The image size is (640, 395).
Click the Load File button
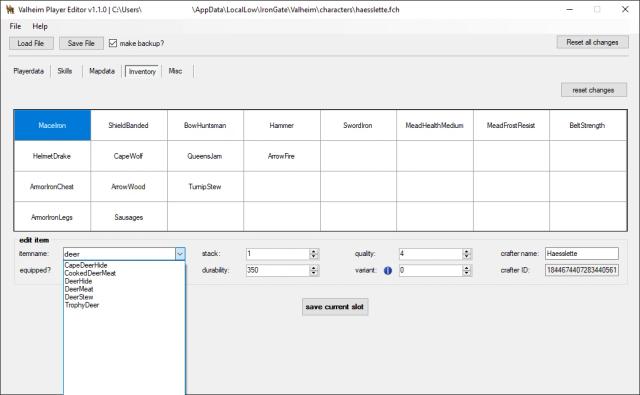31,43
